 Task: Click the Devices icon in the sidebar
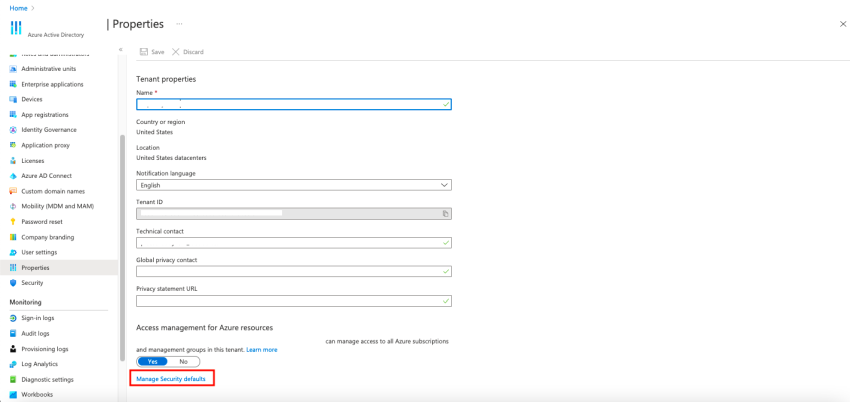(x=14, y=100)
